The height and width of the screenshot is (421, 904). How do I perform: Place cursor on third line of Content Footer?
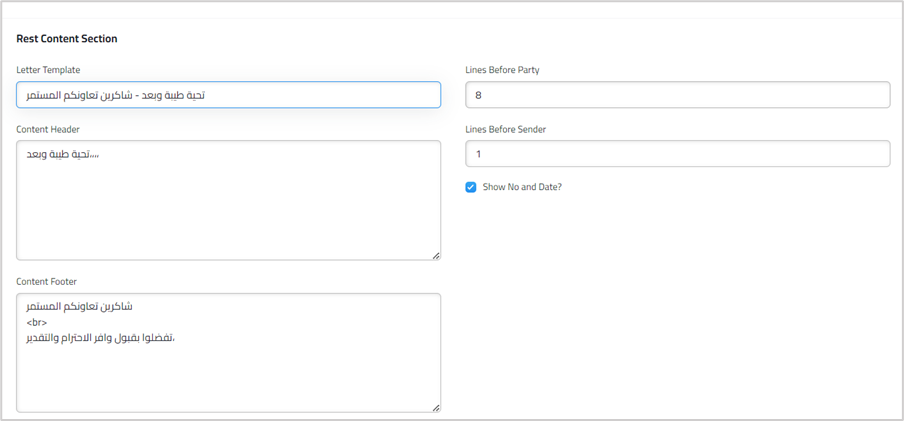point(100,339)
